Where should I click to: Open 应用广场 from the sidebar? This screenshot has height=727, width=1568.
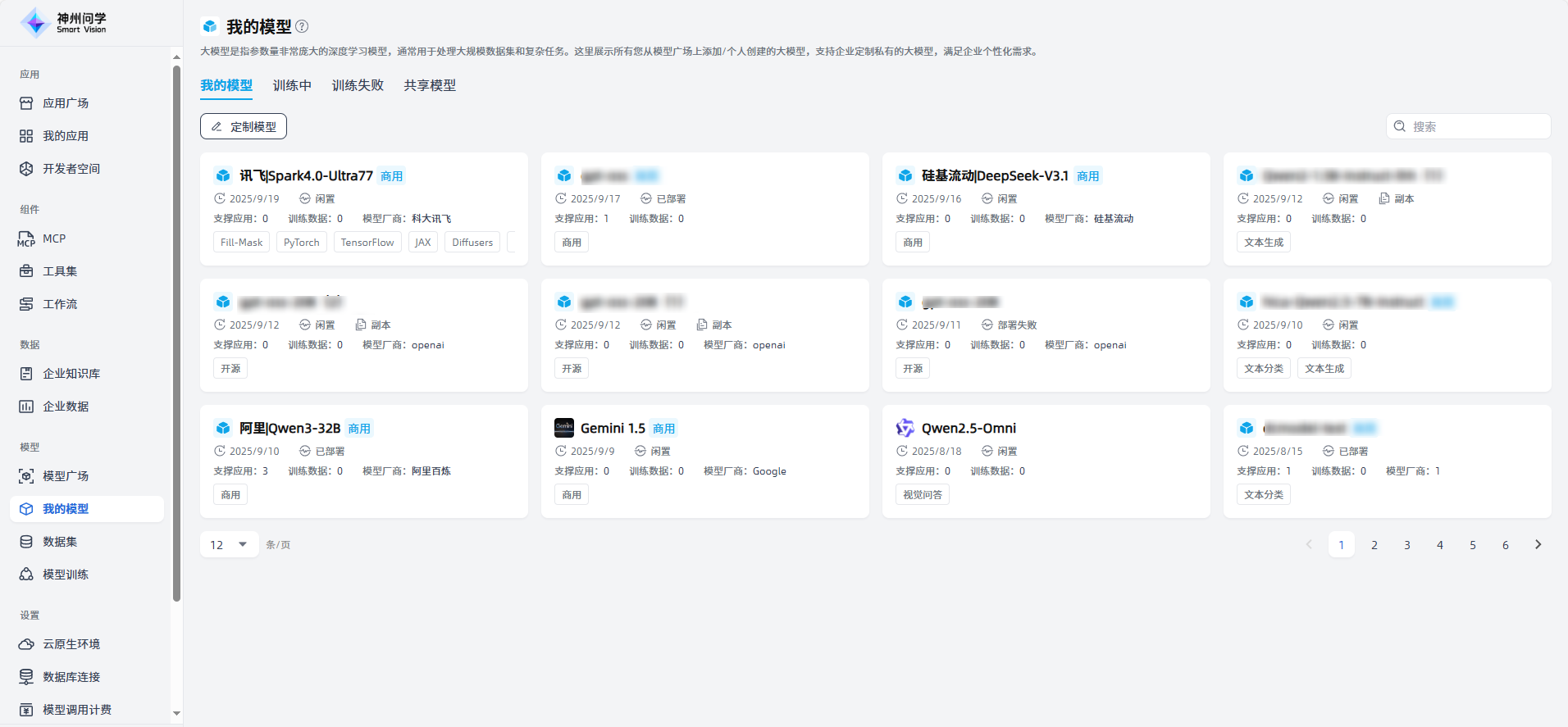pos(66,103)
